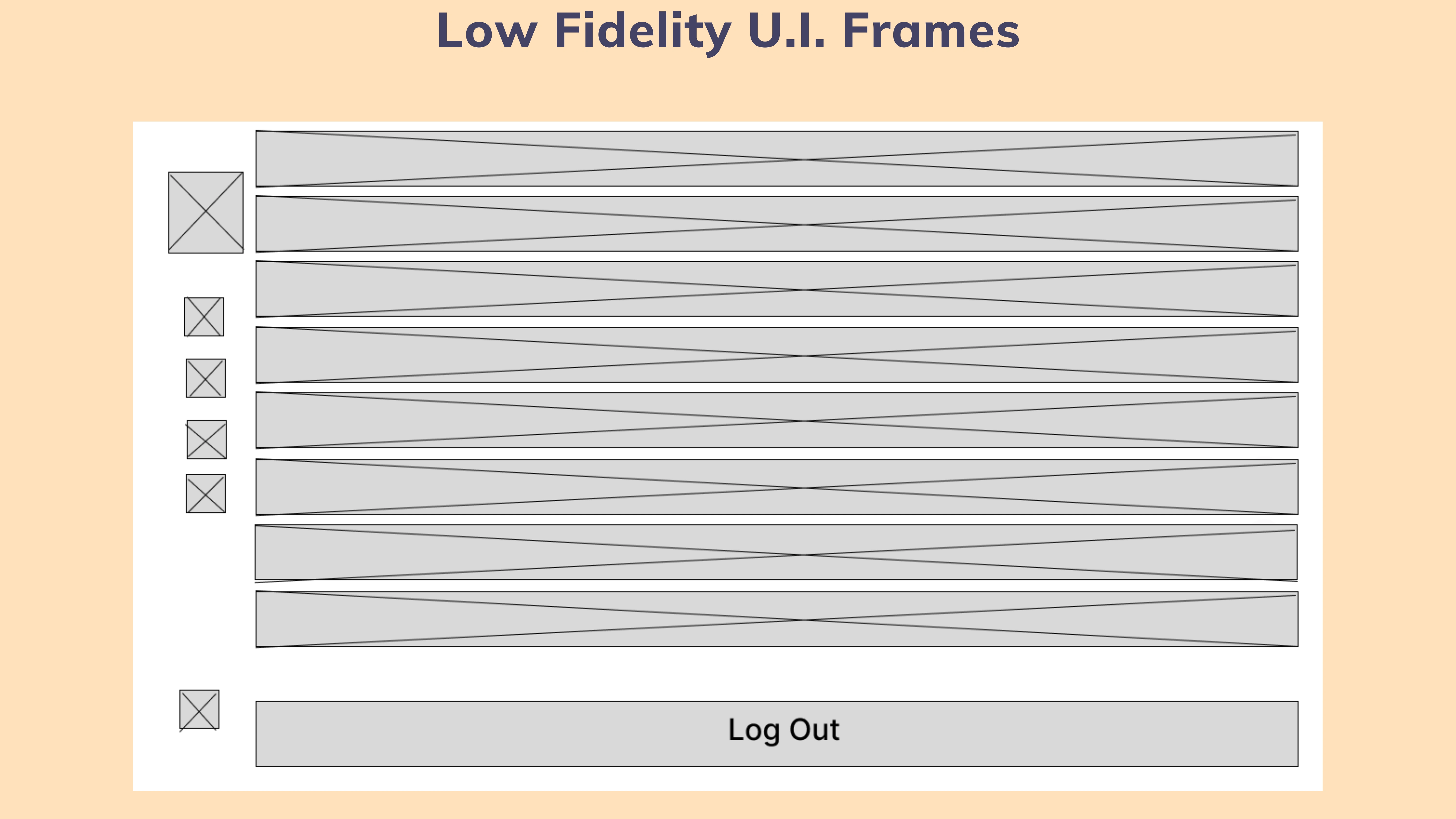Screen dimensions: 1456x819
Task: Open the fourth small sidebar icon placeholder
Action: [206, 493]
